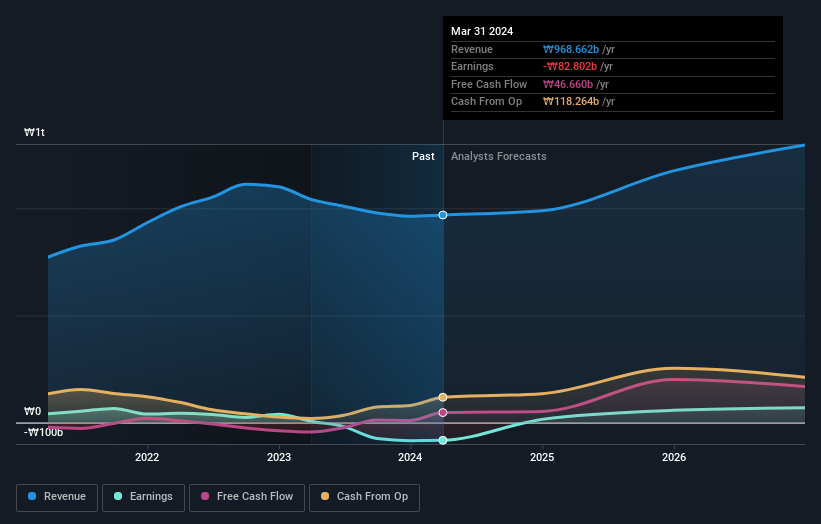The height and width of the screenshot is (524, 821).
Task: Click the pink Free Cash Flow data point
Action: [443, 412]
